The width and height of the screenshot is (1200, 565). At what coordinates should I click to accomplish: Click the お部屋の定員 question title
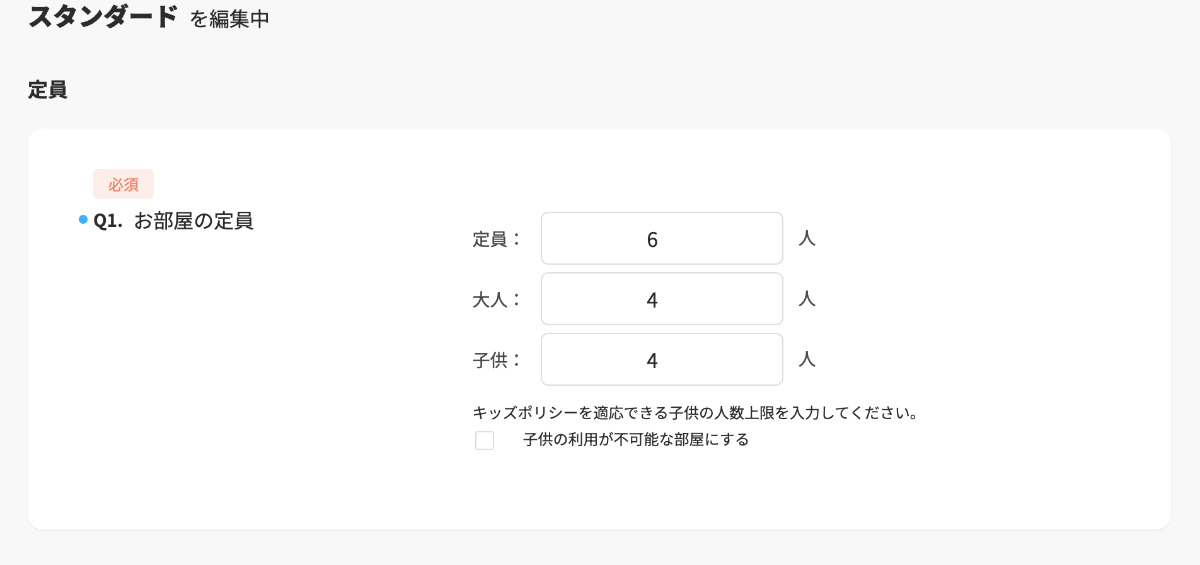[193, 221]
